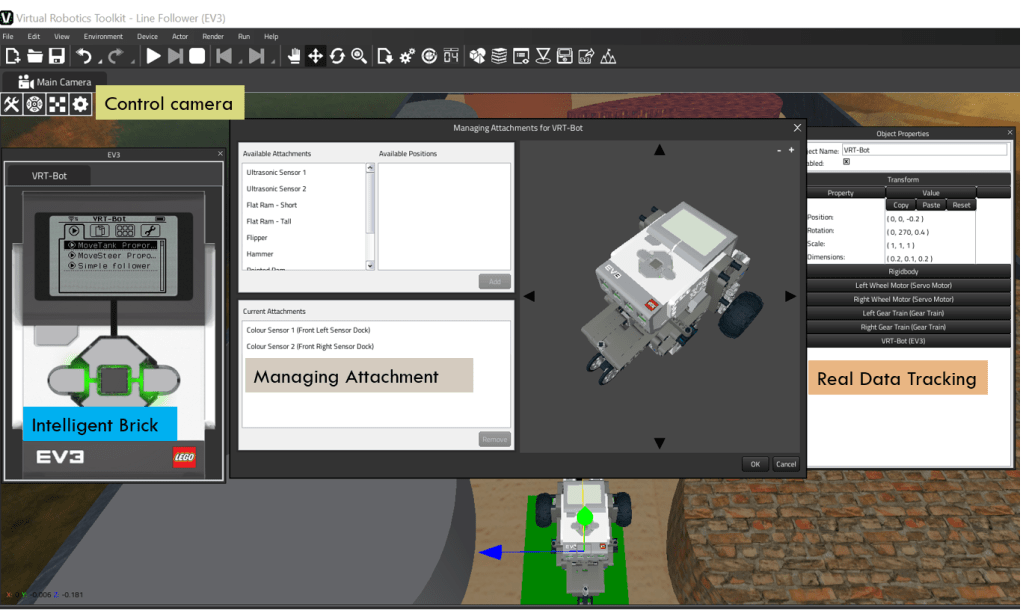Click the Stop simulation button
This screenshot has height=610, width=1023.
[197, 57]
